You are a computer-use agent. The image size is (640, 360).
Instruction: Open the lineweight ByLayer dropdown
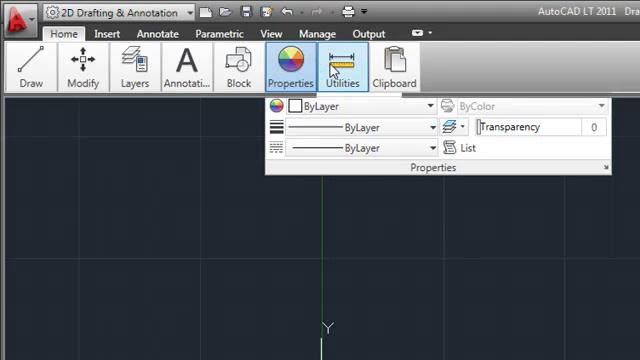pos(361,128)
